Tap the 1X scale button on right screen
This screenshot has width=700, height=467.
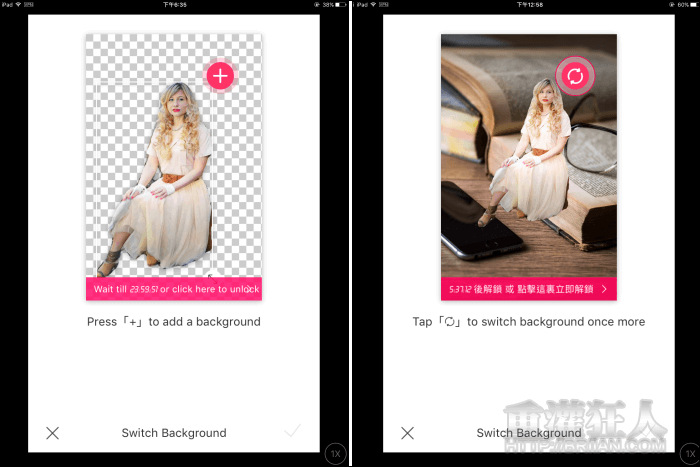click(x=689, y=455)
